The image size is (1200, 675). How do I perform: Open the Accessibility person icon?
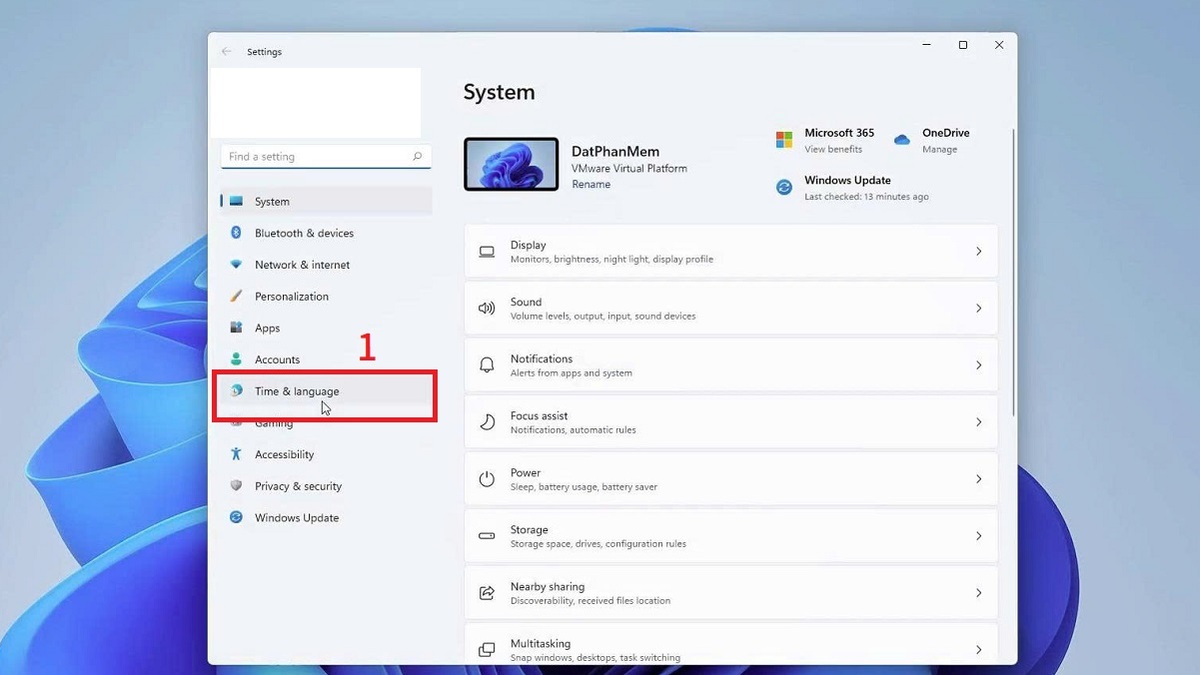pos(236,454)
